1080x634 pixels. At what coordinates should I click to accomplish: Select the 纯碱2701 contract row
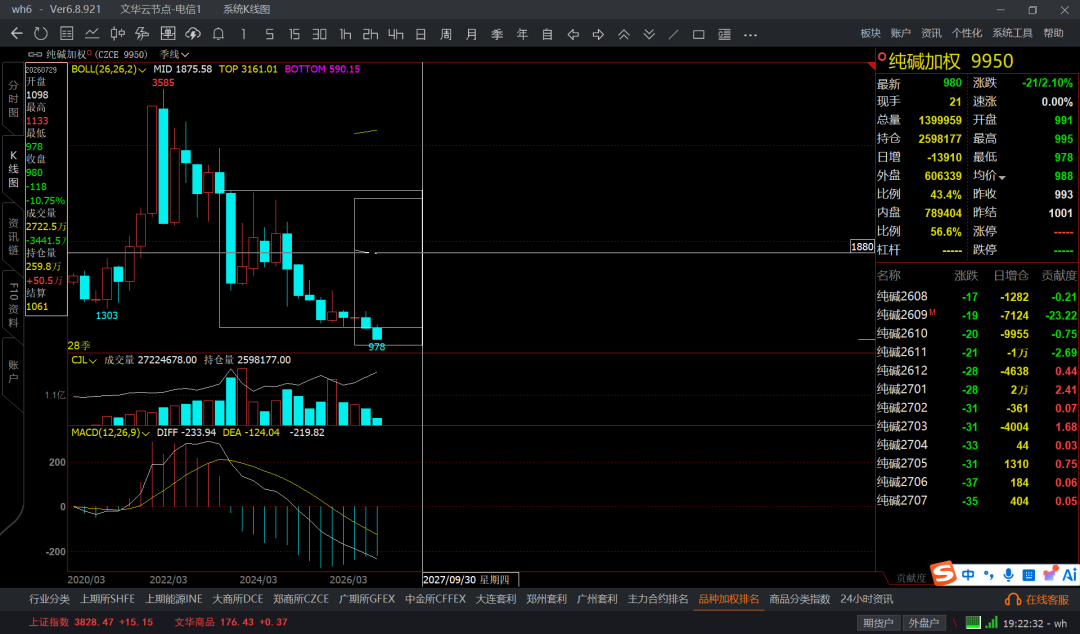pyautogui.click(x=977, y=389)
